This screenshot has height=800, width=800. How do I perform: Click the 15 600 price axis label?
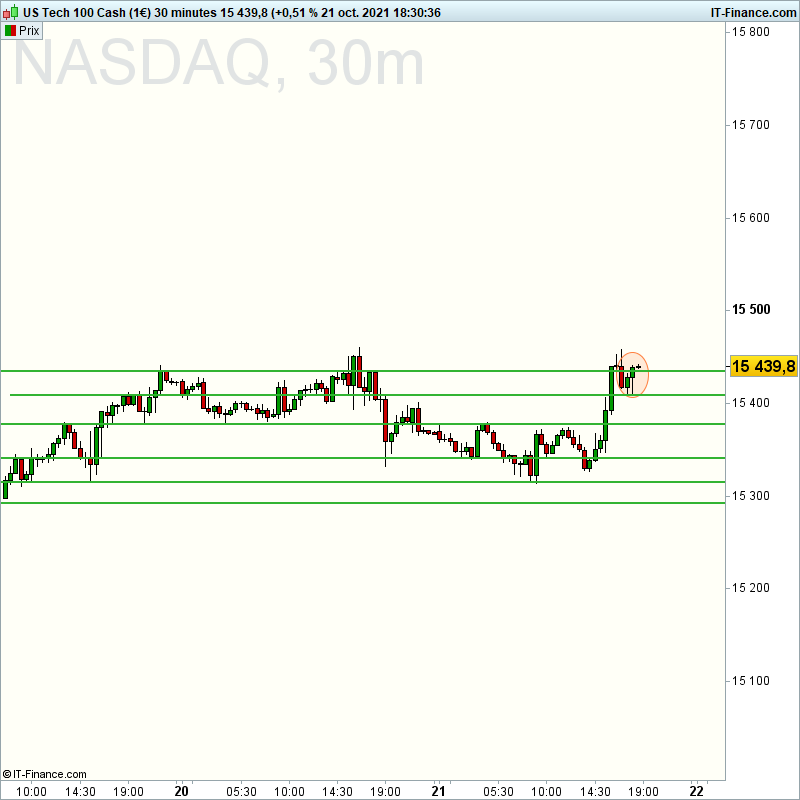(751, 217)
